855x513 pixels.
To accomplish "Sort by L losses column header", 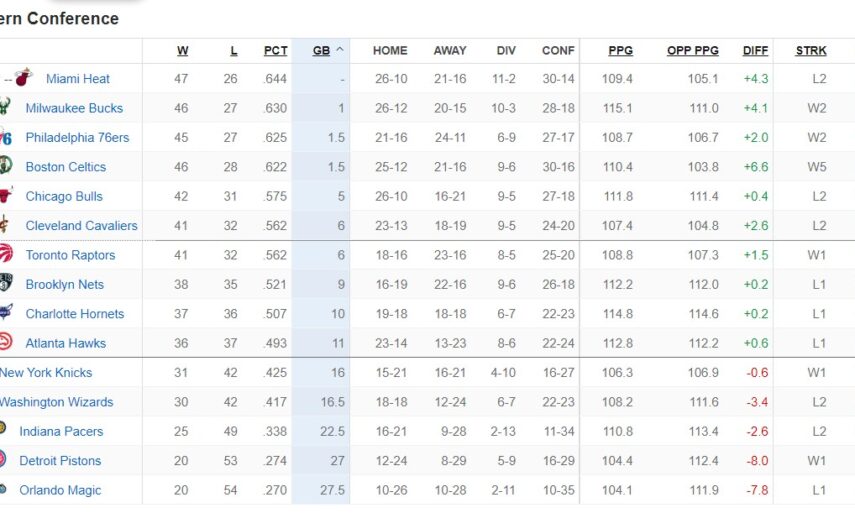I will 234,51.
